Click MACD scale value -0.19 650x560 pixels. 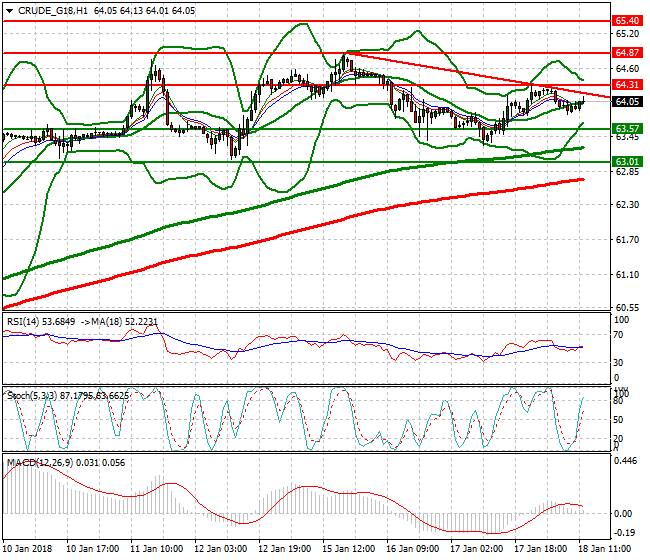click(x=624, y=533)
